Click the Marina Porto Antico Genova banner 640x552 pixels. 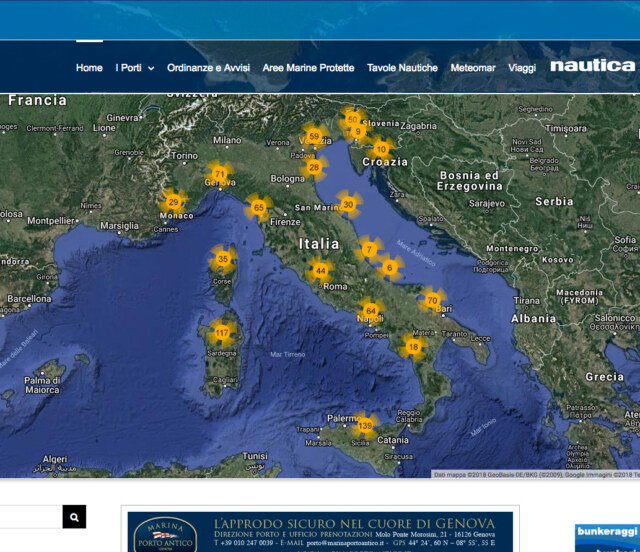click(322, 530)
